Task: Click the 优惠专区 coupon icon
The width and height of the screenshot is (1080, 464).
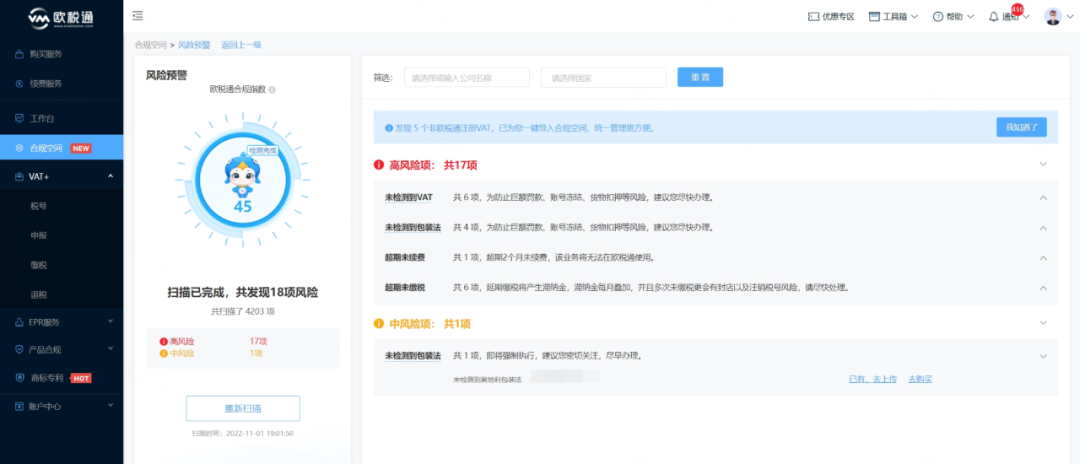Action: pos(813,17)
